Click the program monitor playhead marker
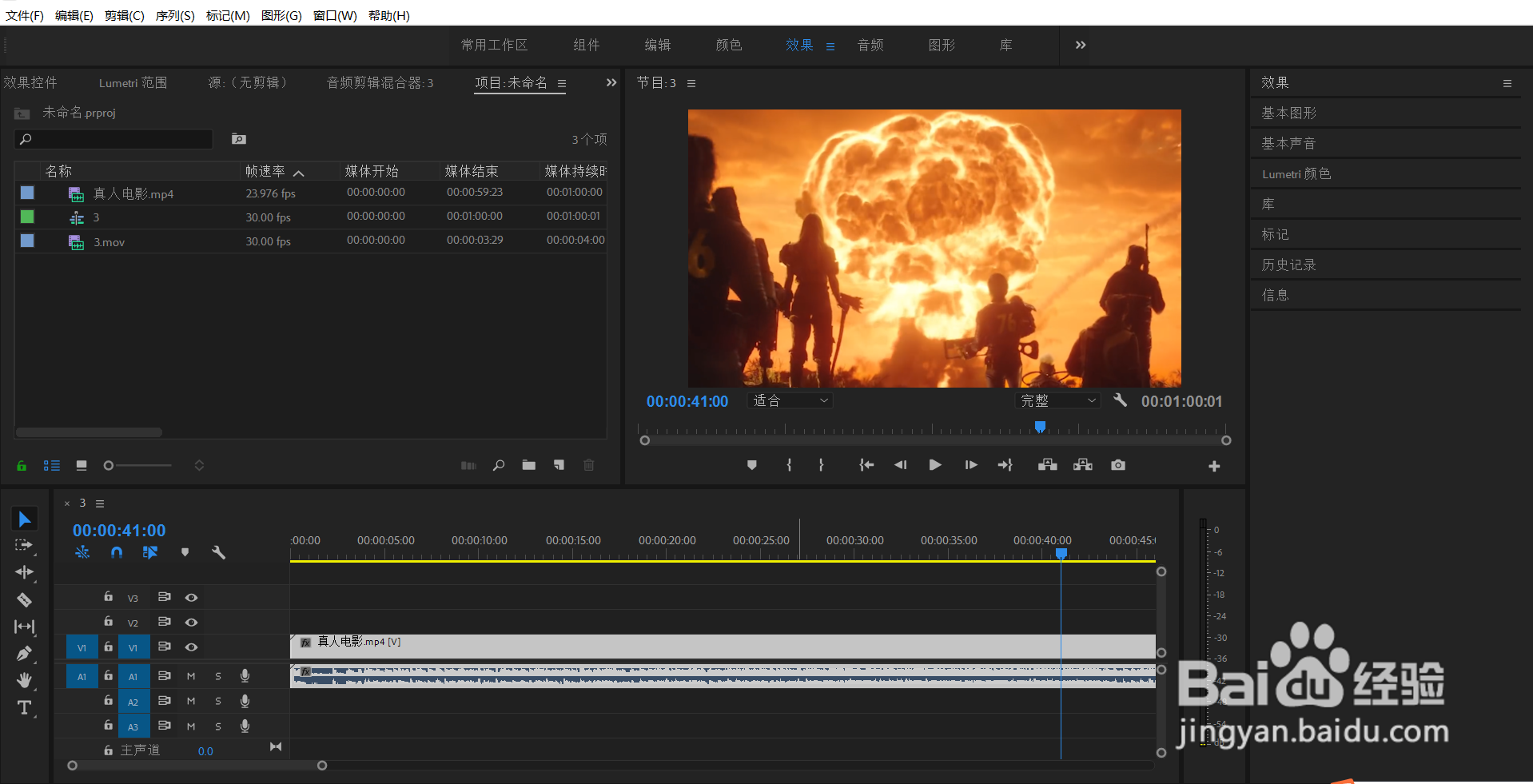 pyautogui.click(x=1040, y=427)
